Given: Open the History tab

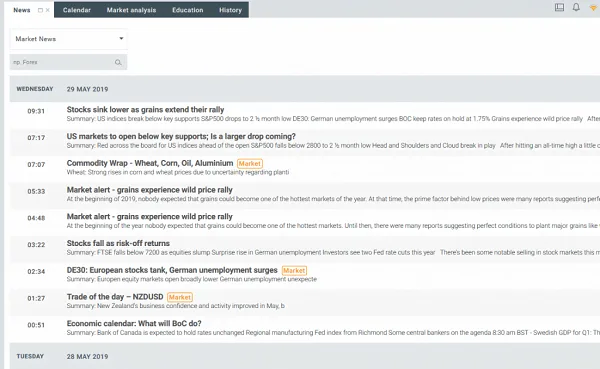Looking at the screenshot, I should point(230,10).
